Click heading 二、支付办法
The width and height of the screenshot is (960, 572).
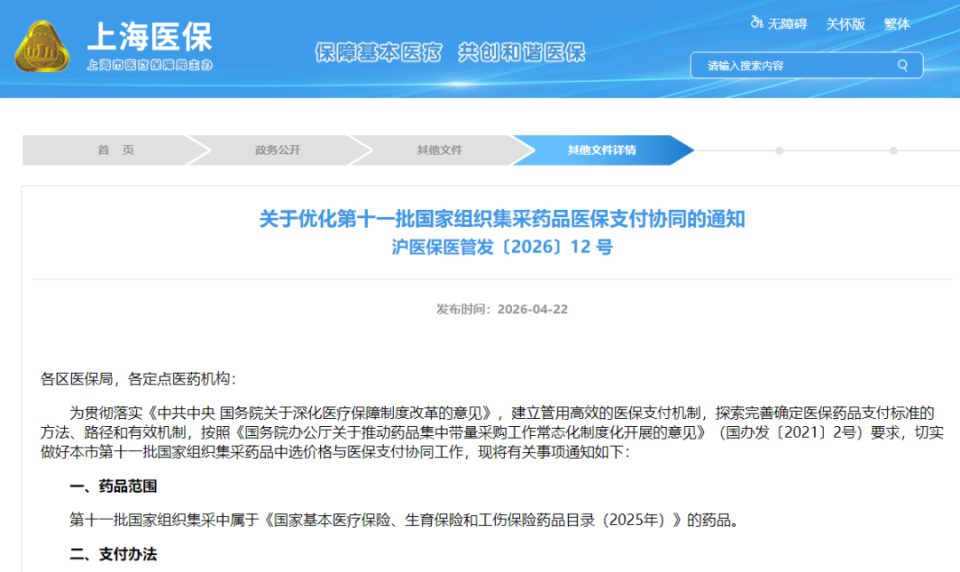point(113,554)
